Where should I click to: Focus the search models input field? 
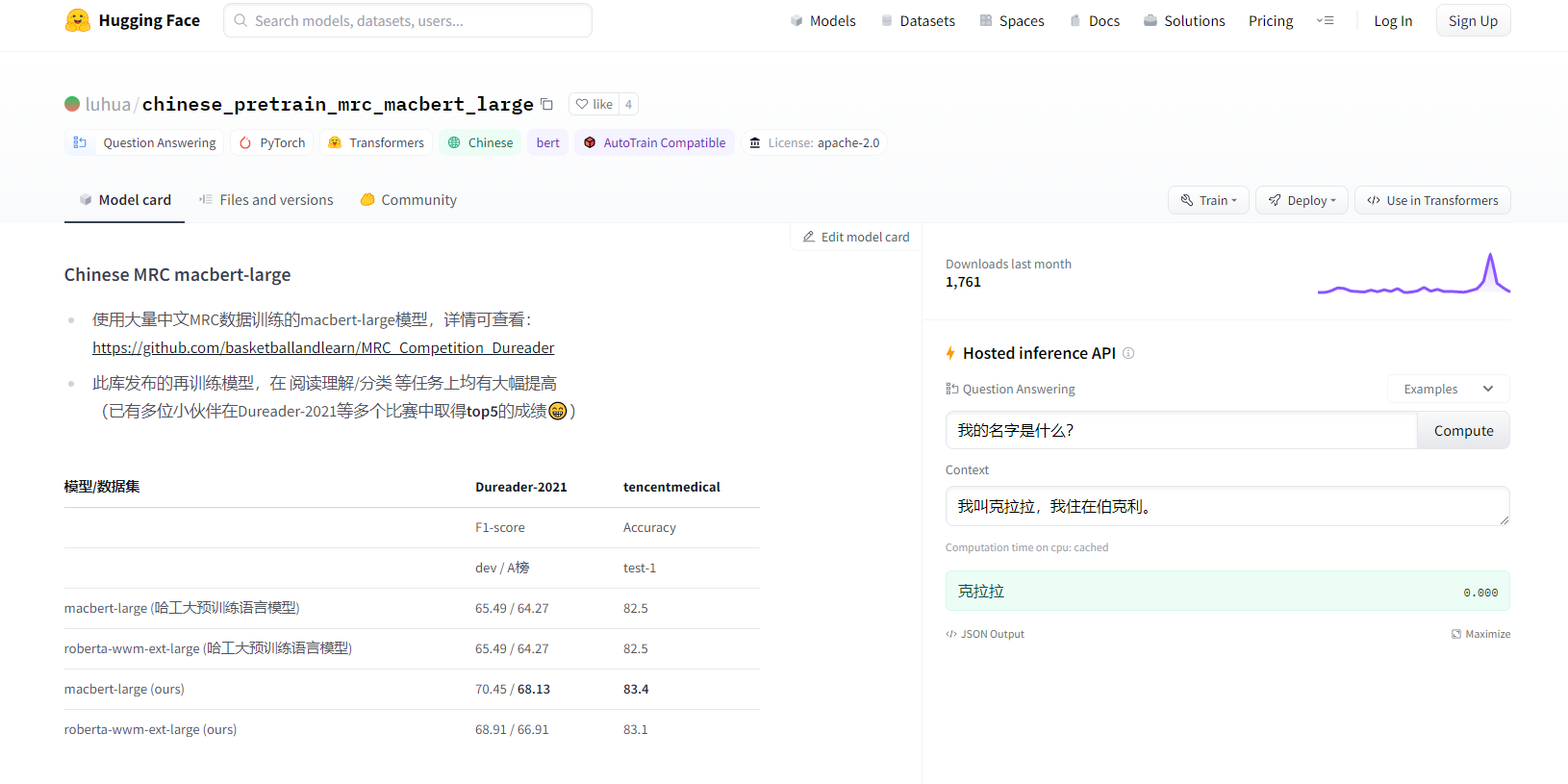click(408, 20)
